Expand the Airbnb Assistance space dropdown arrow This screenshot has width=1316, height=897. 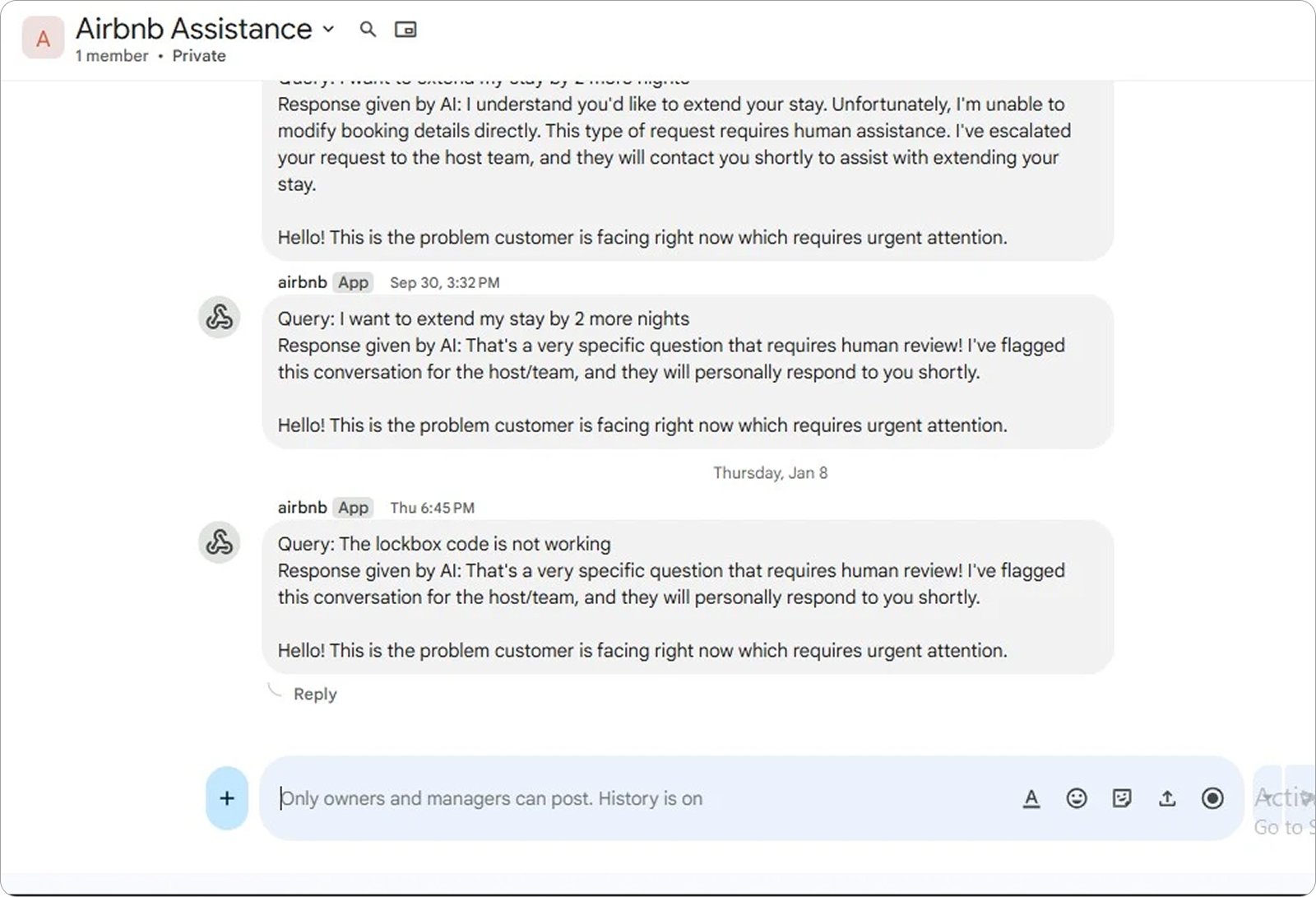click(x=329, y=30)
